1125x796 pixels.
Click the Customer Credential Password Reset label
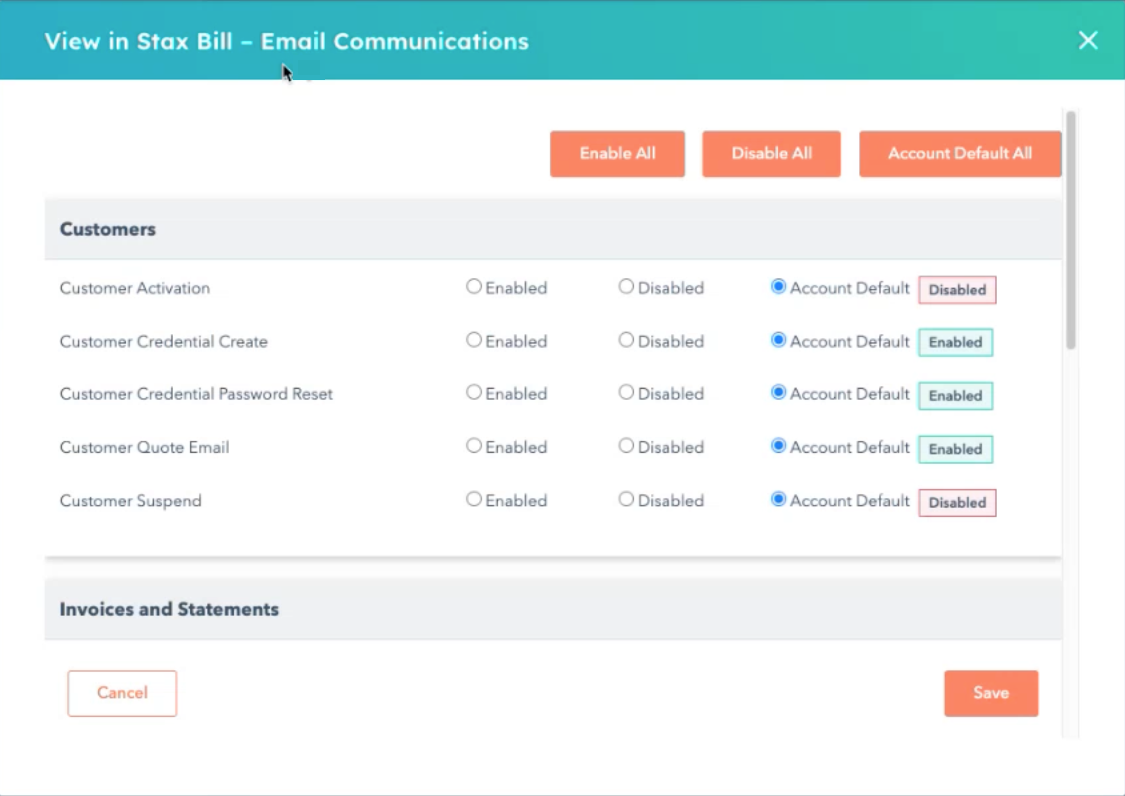[196, 394]
